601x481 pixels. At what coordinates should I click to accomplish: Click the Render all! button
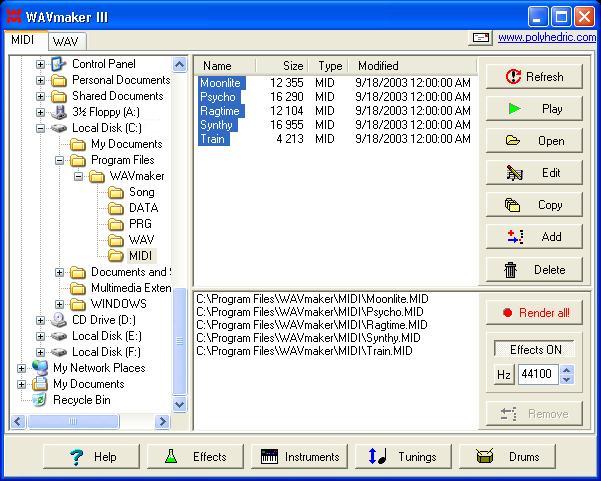click(x=534, y=312)
